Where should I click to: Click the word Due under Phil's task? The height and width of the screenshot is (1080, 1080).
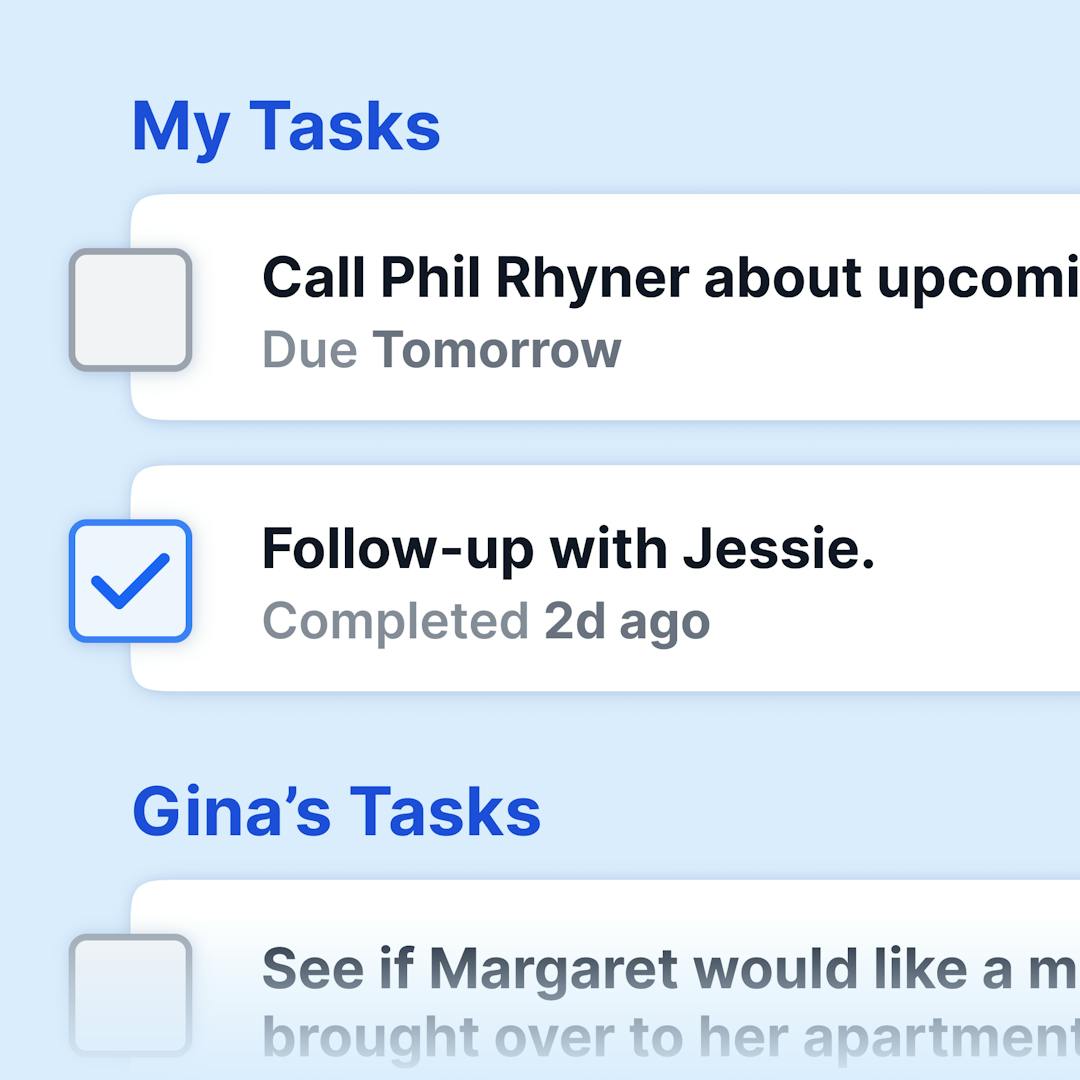309,350
